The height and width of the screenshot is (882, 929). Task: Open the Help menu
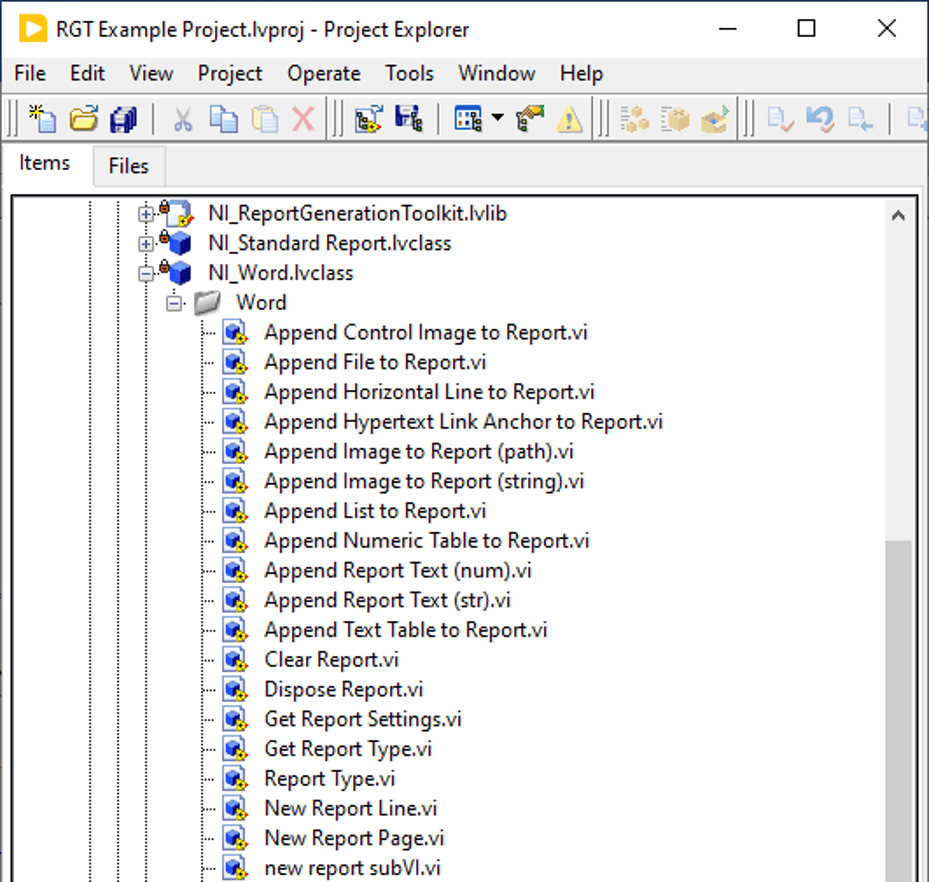tap(581, 73)
